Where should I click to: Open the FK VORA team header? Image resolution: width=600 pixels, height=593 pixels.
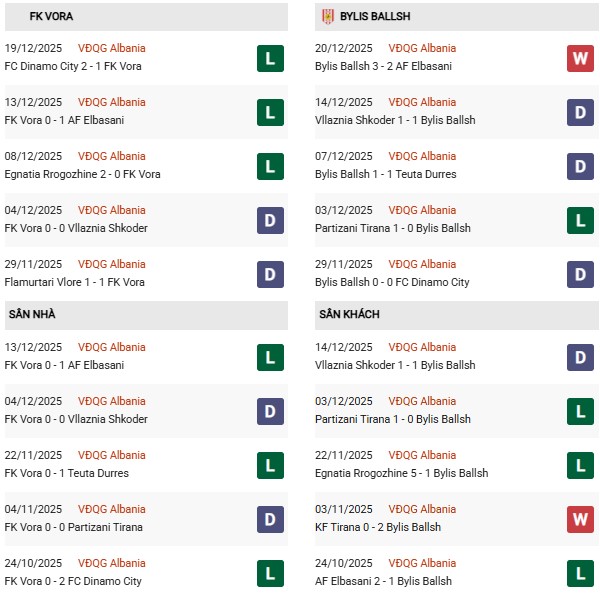click(51, 17)
